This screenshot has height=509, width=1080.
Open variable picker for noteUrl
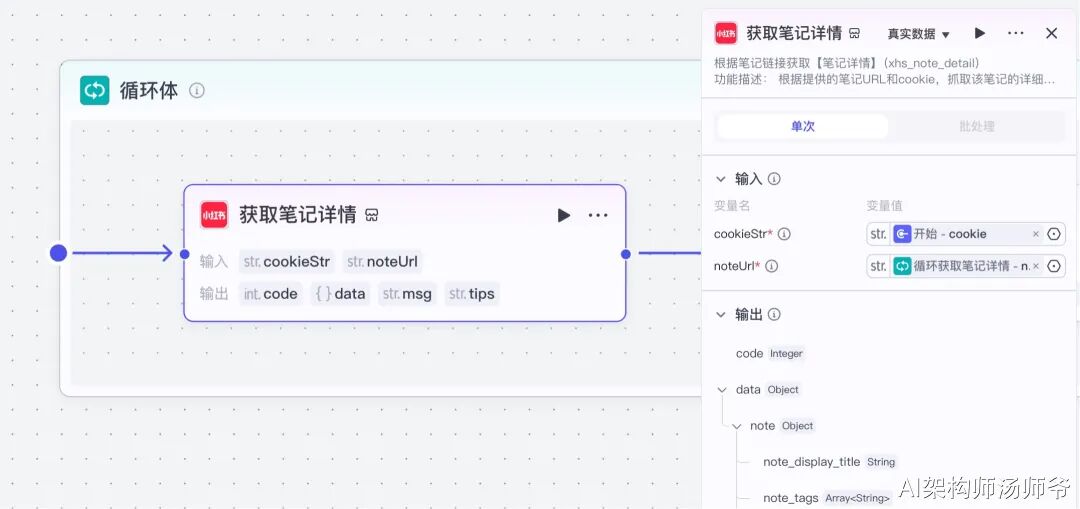tap(1053, 266)
